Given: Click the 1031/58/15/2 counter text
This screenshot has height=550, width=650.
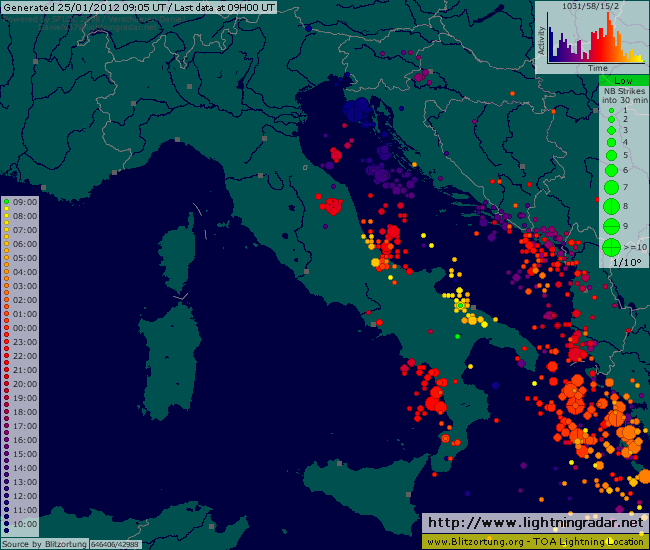Looking at the screenshot, I should click(x=590, y=6).
